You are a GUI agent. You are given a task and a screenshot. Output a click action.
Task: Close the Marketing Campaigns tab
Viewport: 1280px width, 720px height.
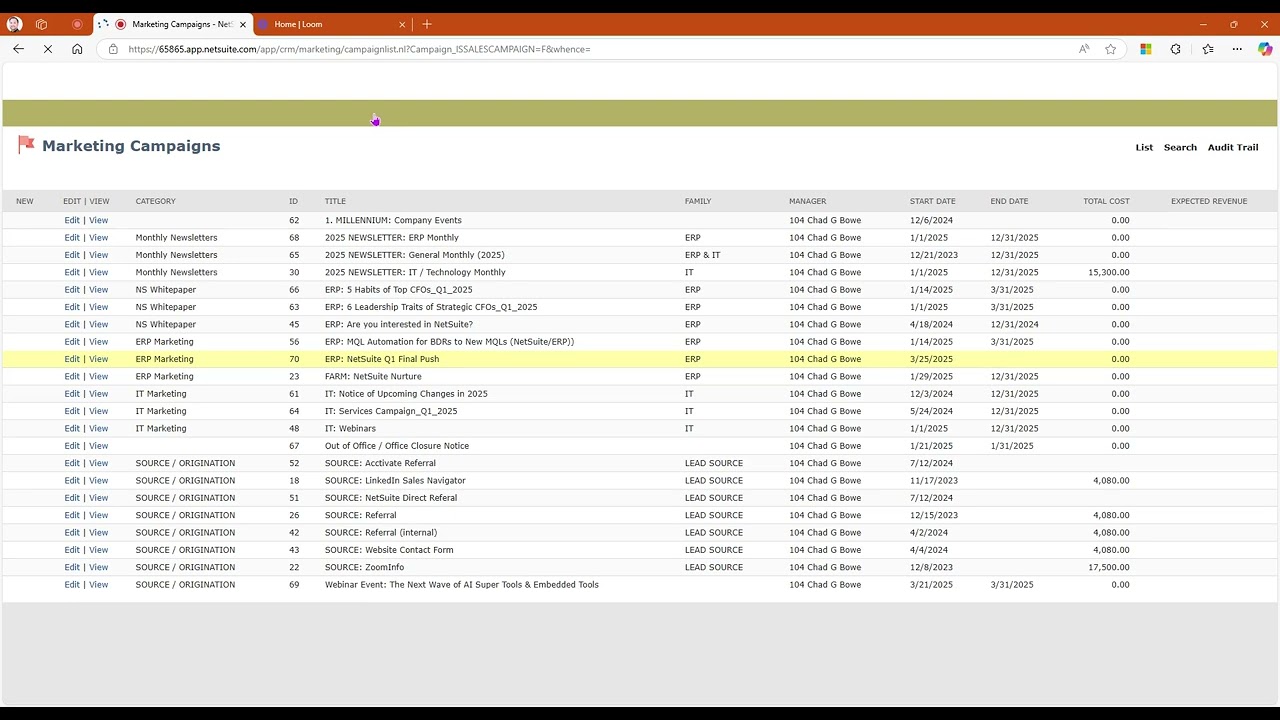click(242, 24)
